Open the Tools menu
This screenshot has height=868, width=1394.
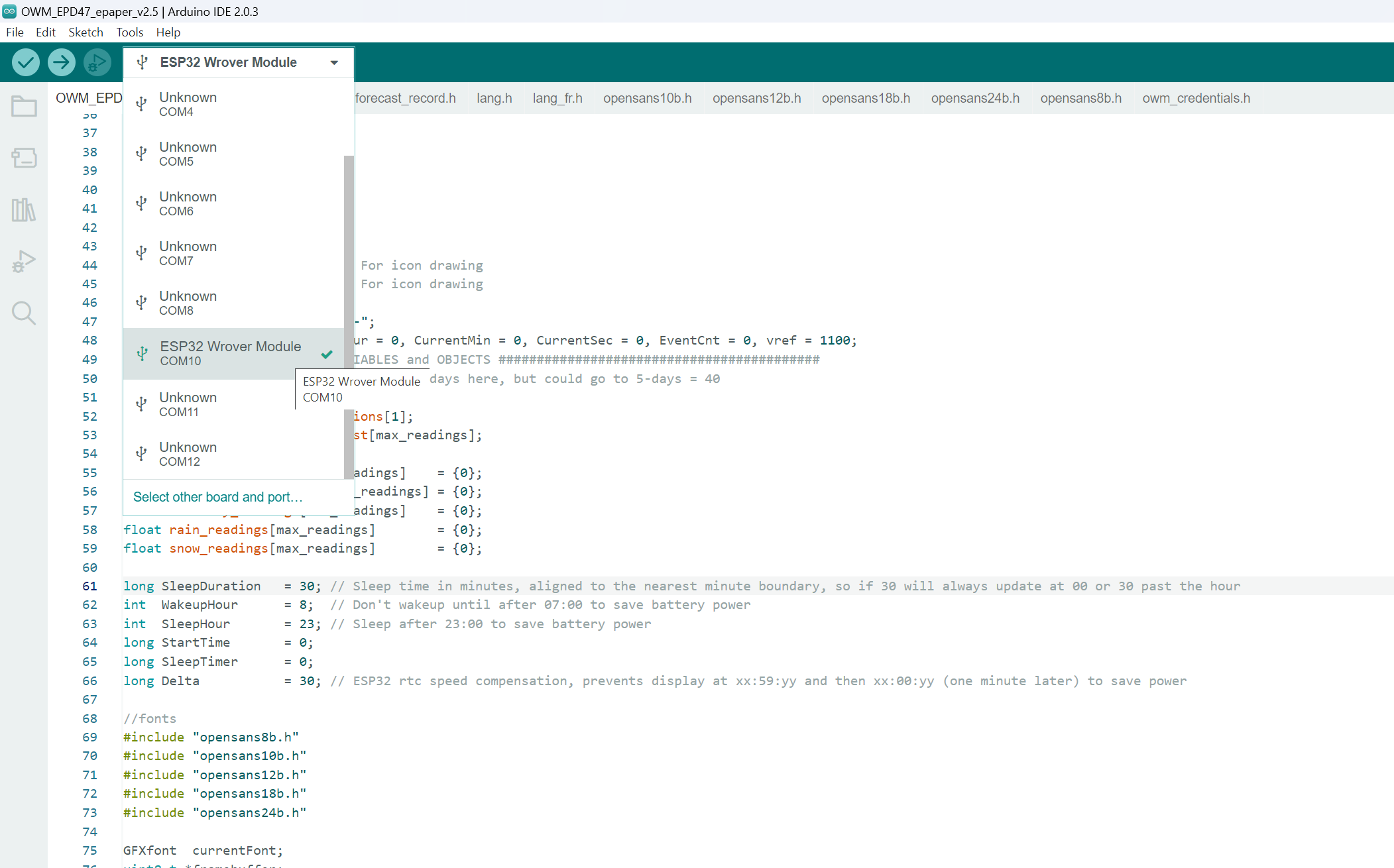point(130,32)
